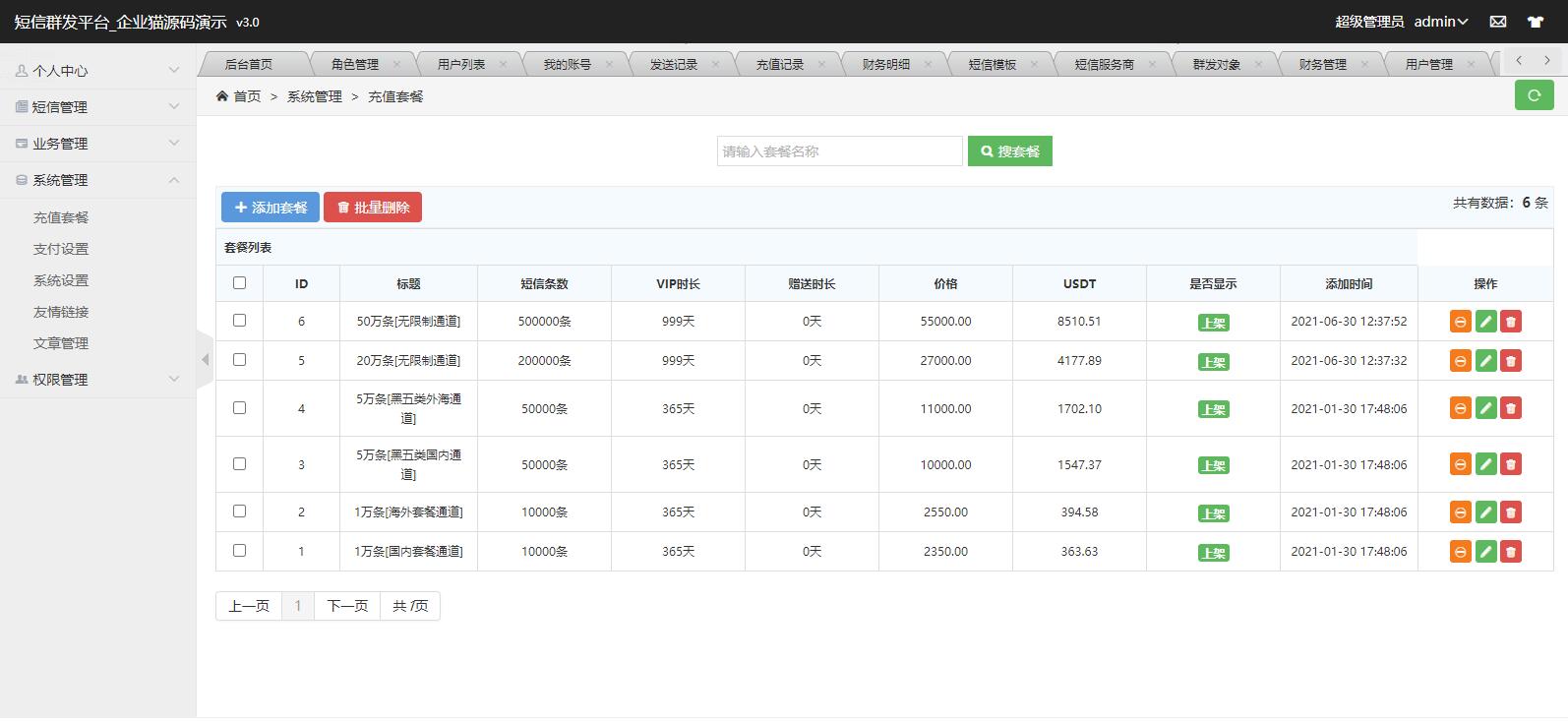Click the shirt theme icon in header
This screenshot has height=722, width=1568.
tap(1535, 22)
